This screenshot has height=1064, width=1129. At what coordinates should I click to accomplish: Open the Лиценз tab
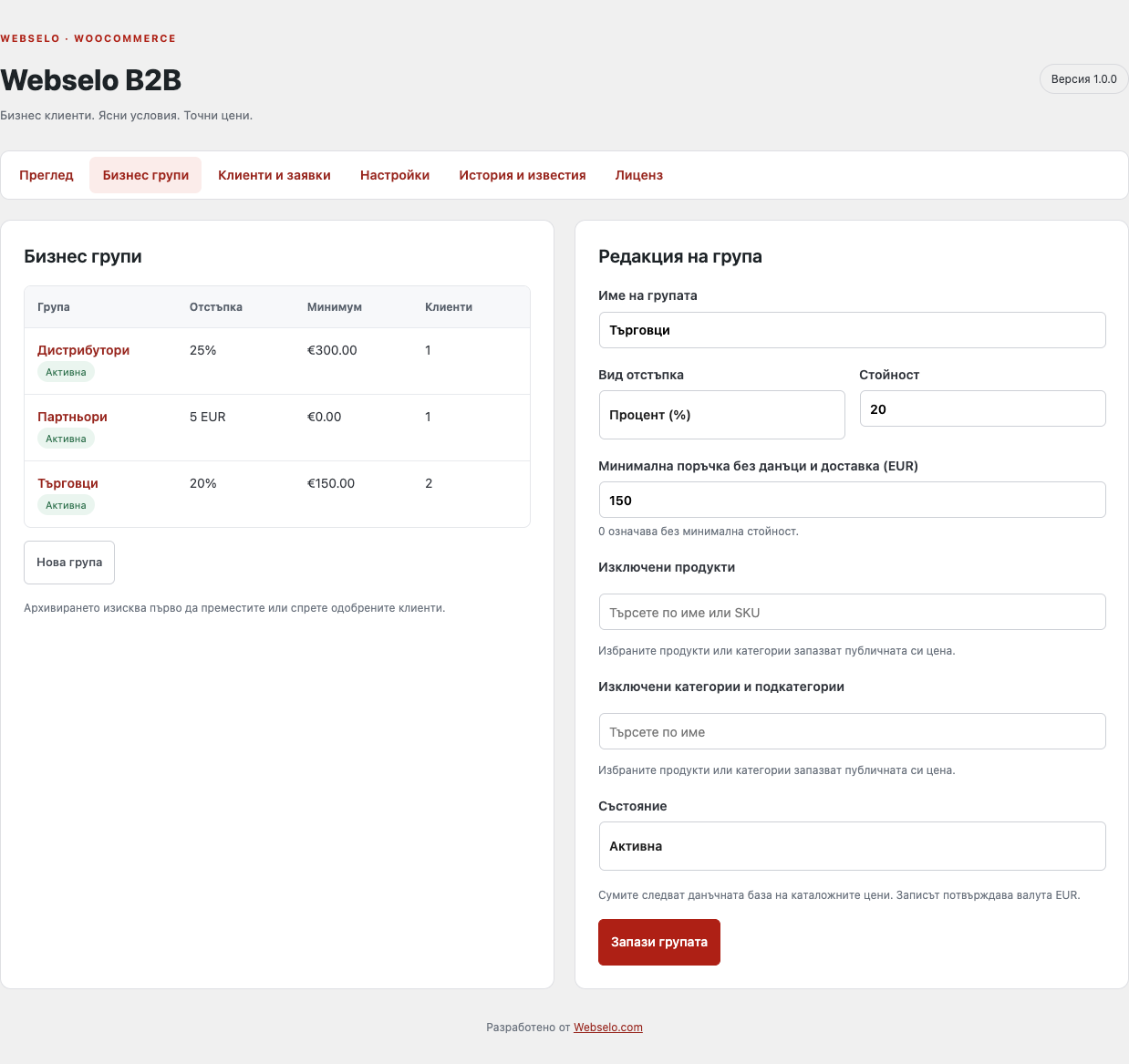[639, 175]
